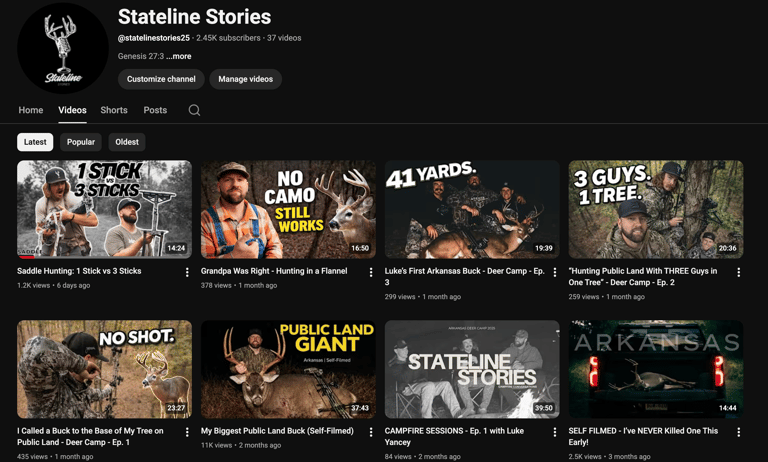Open options menu for Grandpa Was Right video
This screenshot has width=768, height=462.
pos(371,272)
